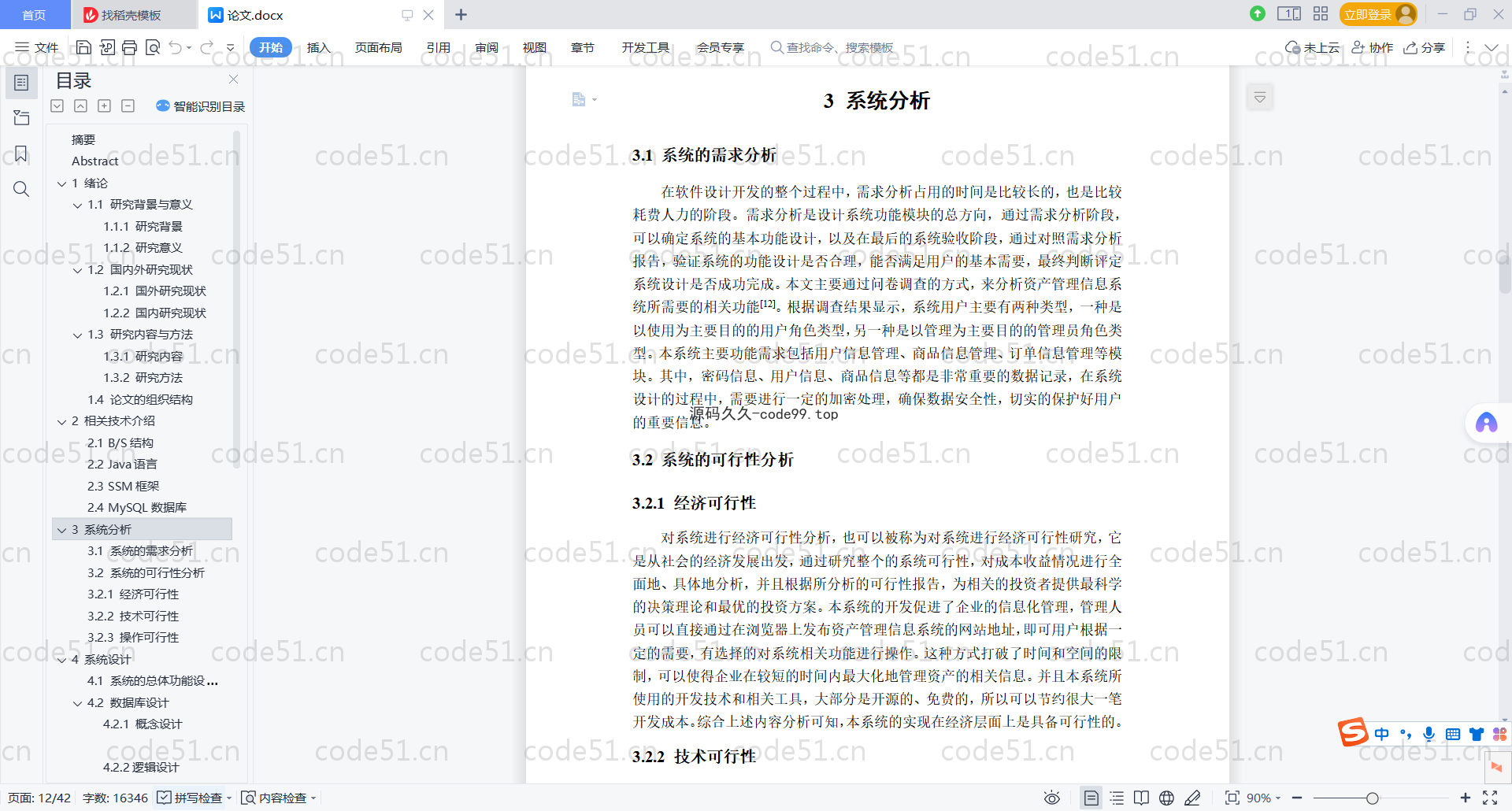Open the bookmark panel in sidebar
Image resolution: width=1512 pixels, height=811 pixels.
21,154
